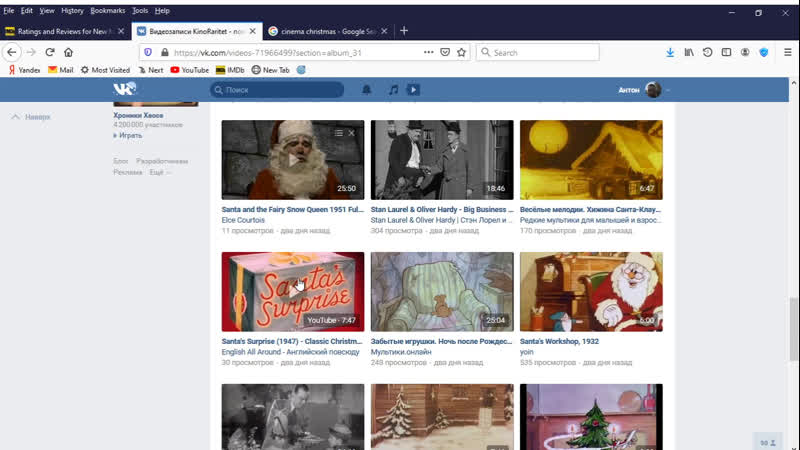800x450 pixels.
Task: Open Most Visited bookmarks folder
Action: pyautogui.click(x=105, y=70)
